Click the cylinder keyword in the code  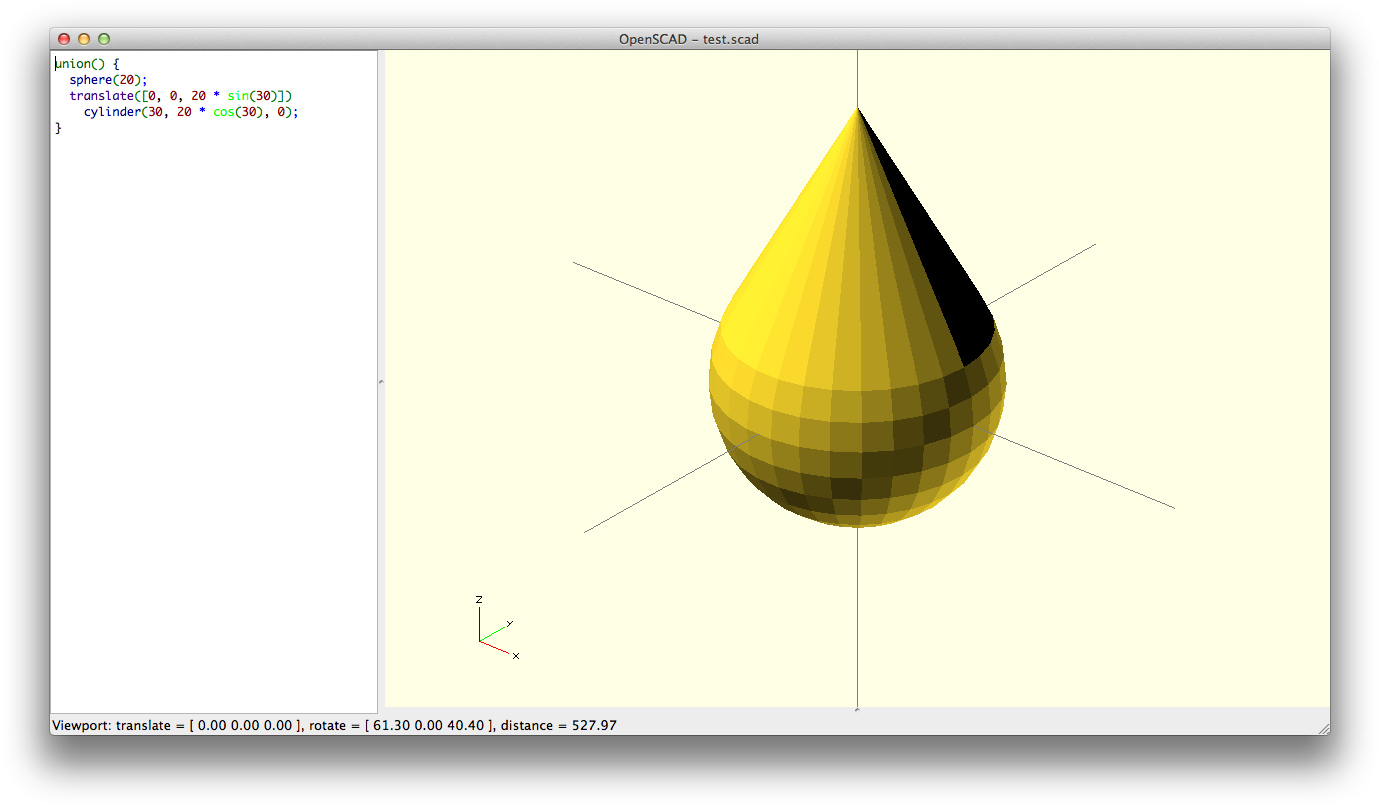click(114, 112)
